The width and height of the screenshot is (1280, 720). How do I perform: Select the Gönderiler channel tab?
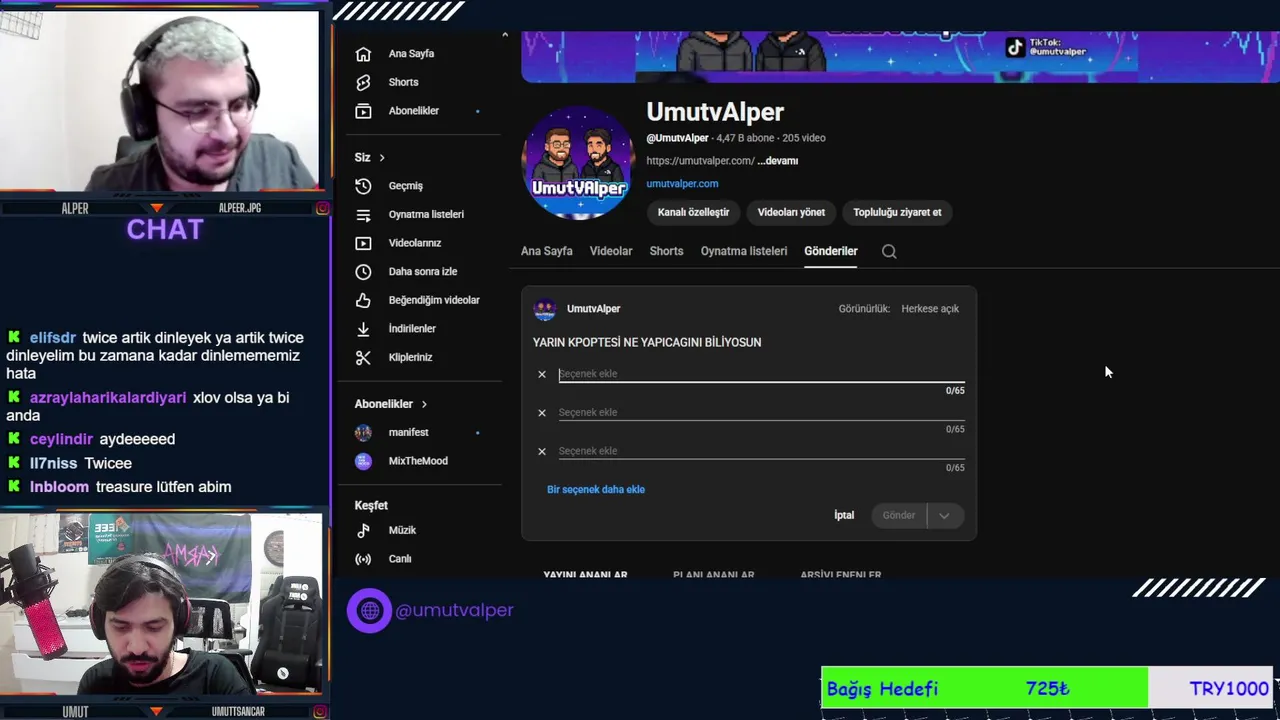(831, 251)
